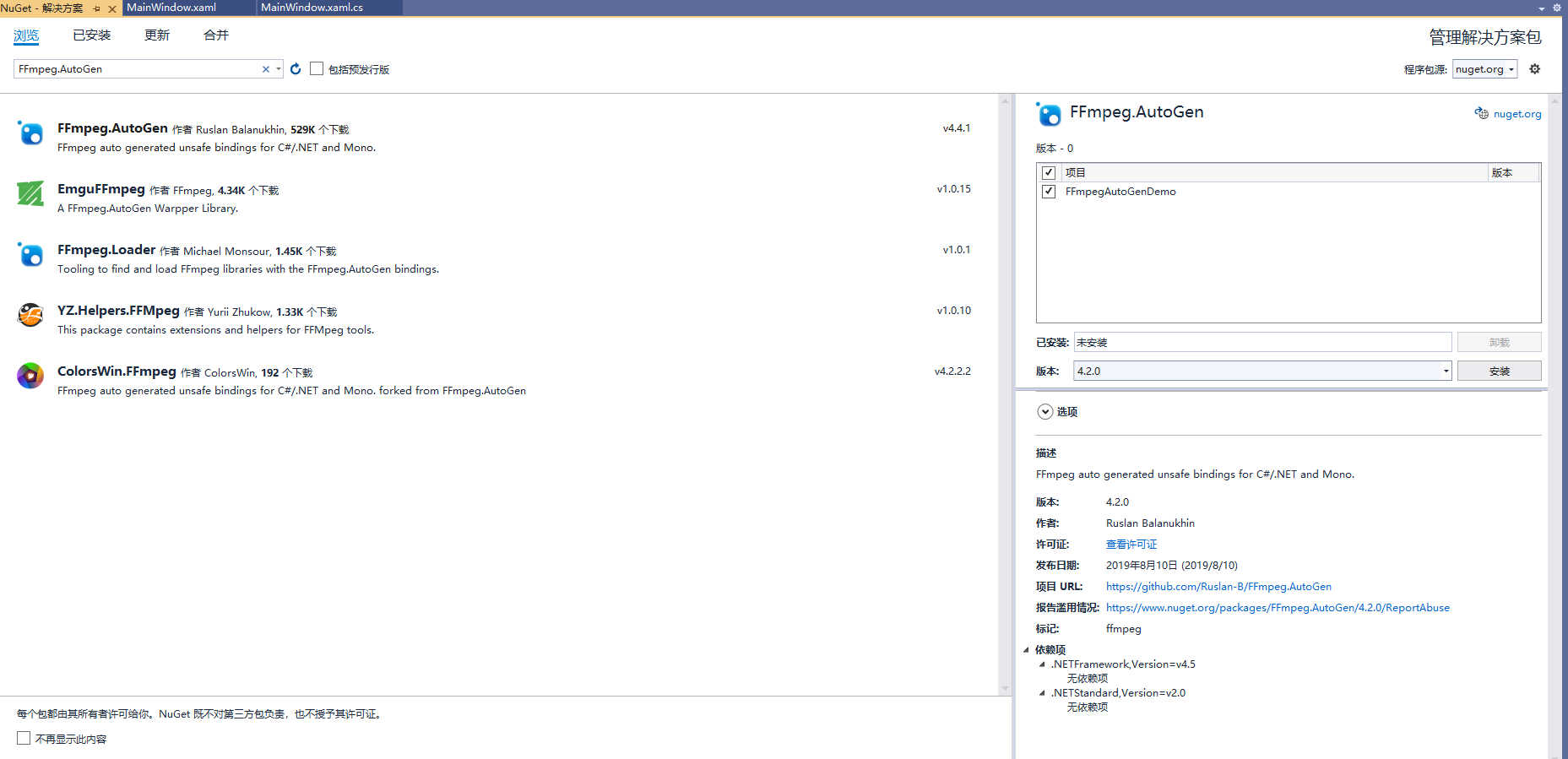
Task: Click the FFmpeg.AutoGen icon in the details pane
Action: (1049, 114)
